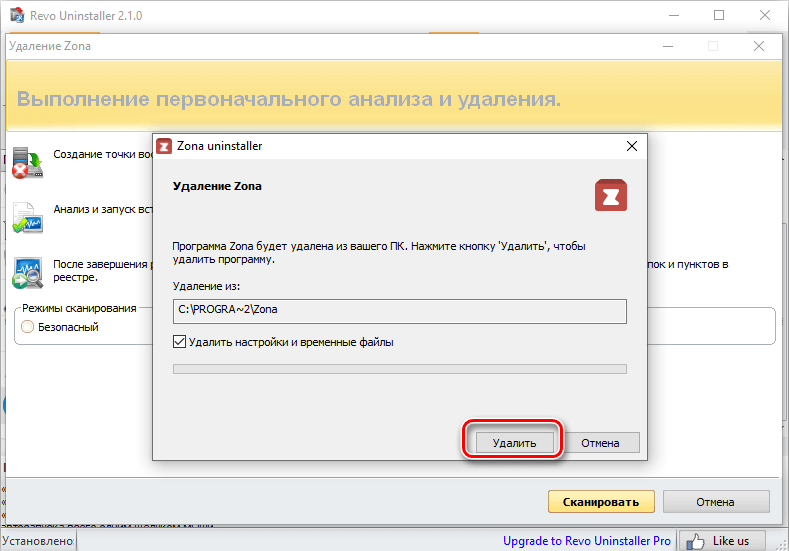Click the C:\PROGRA~2\Zona path field
This screenshot has width=789, height=551.
(400, 311)
